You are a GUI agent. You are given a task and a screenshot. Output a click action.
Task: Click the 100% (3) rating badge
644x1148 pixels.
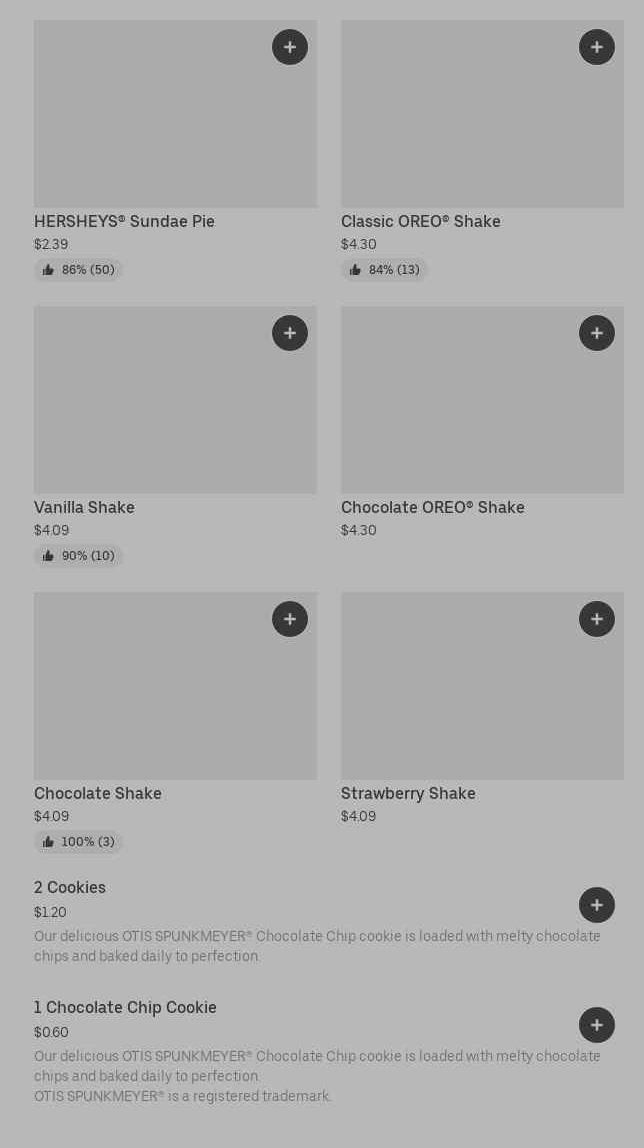click(78, 842)
